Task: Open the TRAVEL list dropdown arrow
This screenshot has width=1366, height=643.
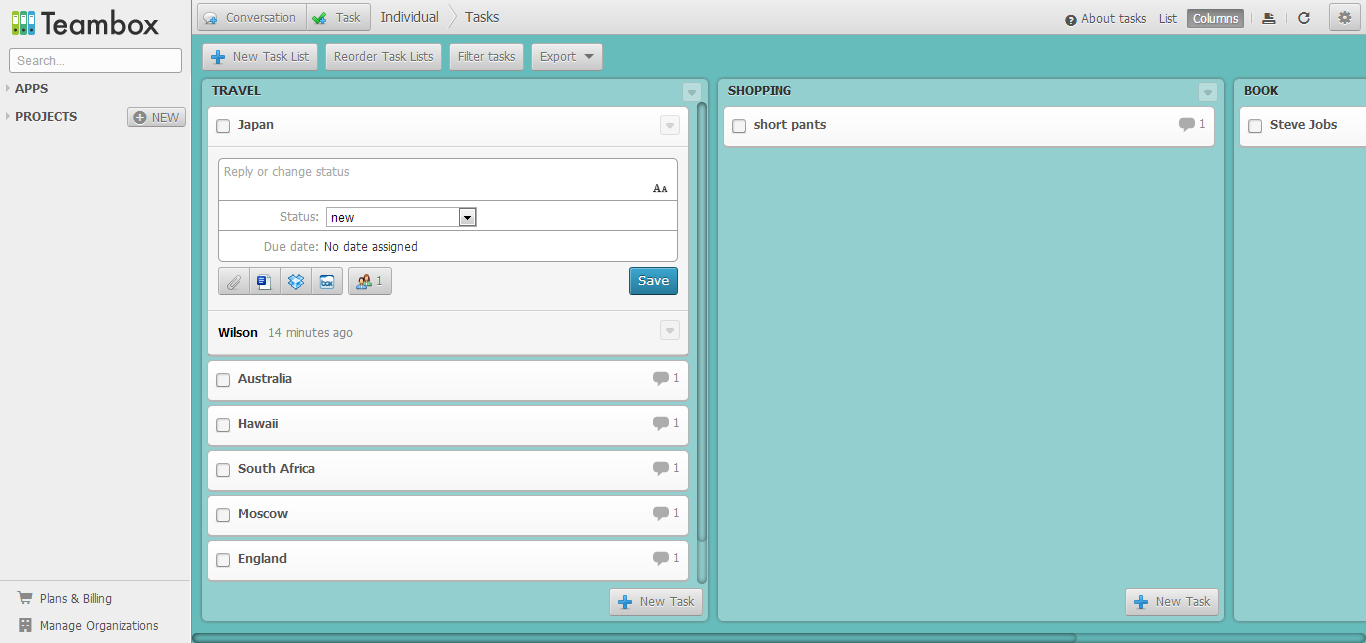Action: [x=692, y=92]
